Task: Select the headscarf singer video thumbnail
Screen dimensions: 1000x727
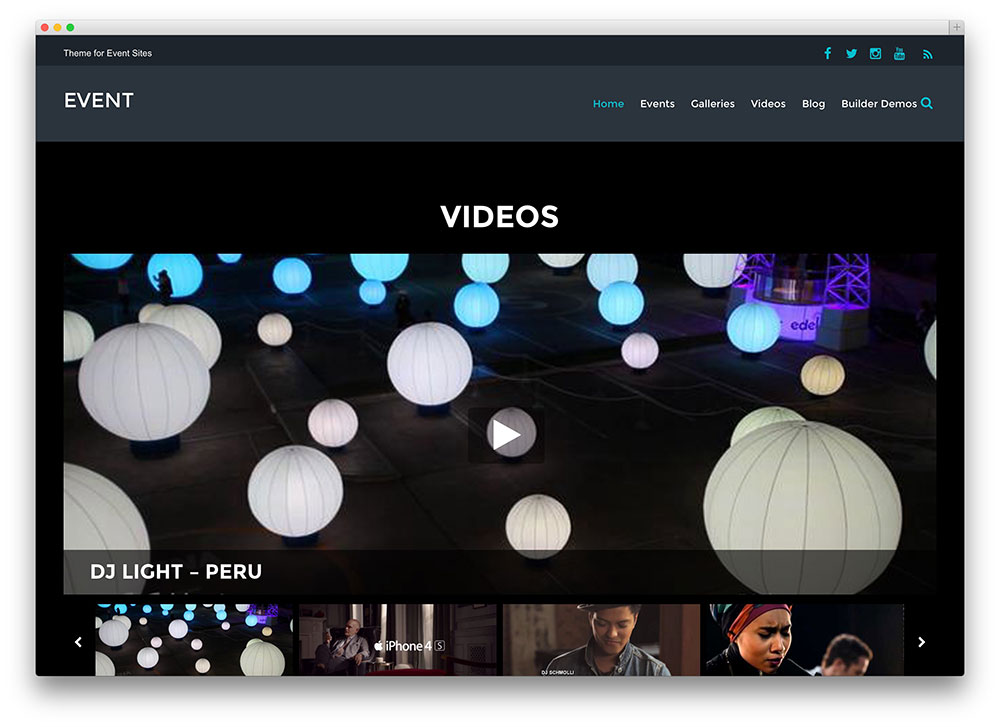Action: tap(805, 640)
